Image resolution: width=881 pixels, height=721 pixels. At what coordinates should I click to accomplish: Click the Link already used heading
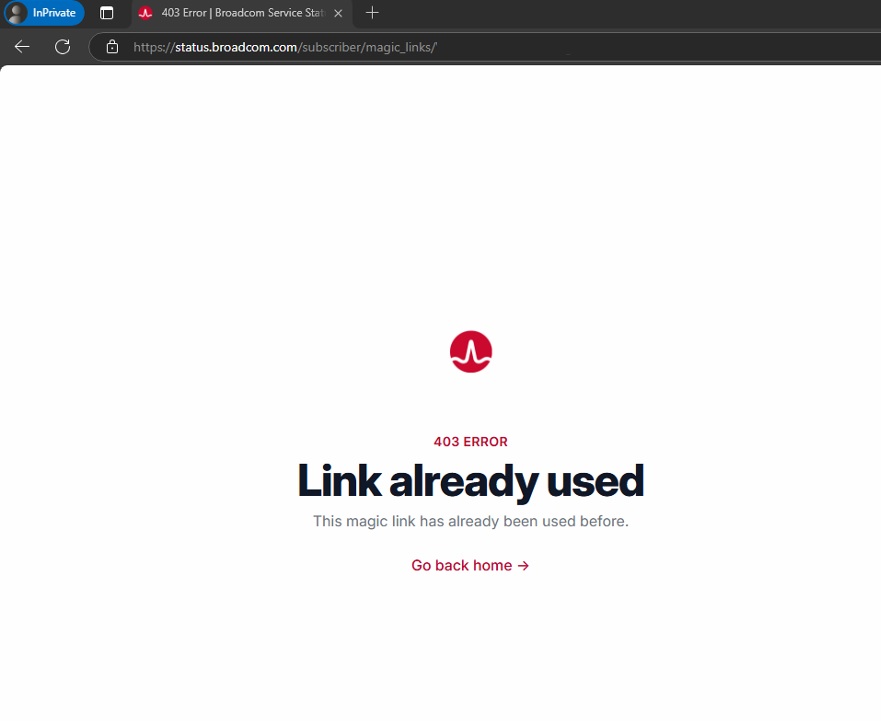point(471,481)
